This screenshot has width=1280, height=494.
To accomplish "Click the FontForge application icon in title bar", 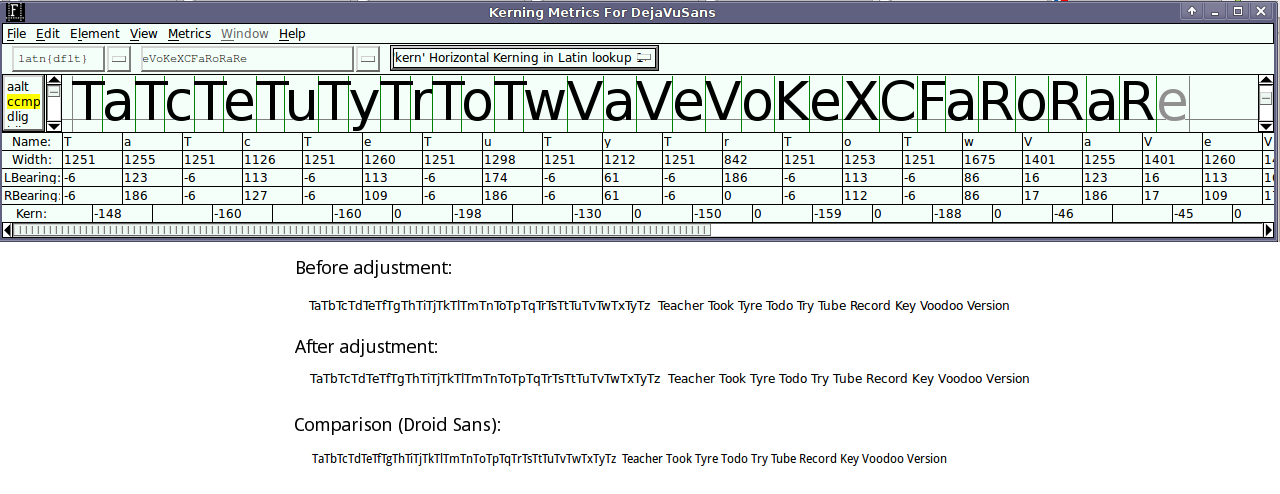I will [x=14, y=12].
